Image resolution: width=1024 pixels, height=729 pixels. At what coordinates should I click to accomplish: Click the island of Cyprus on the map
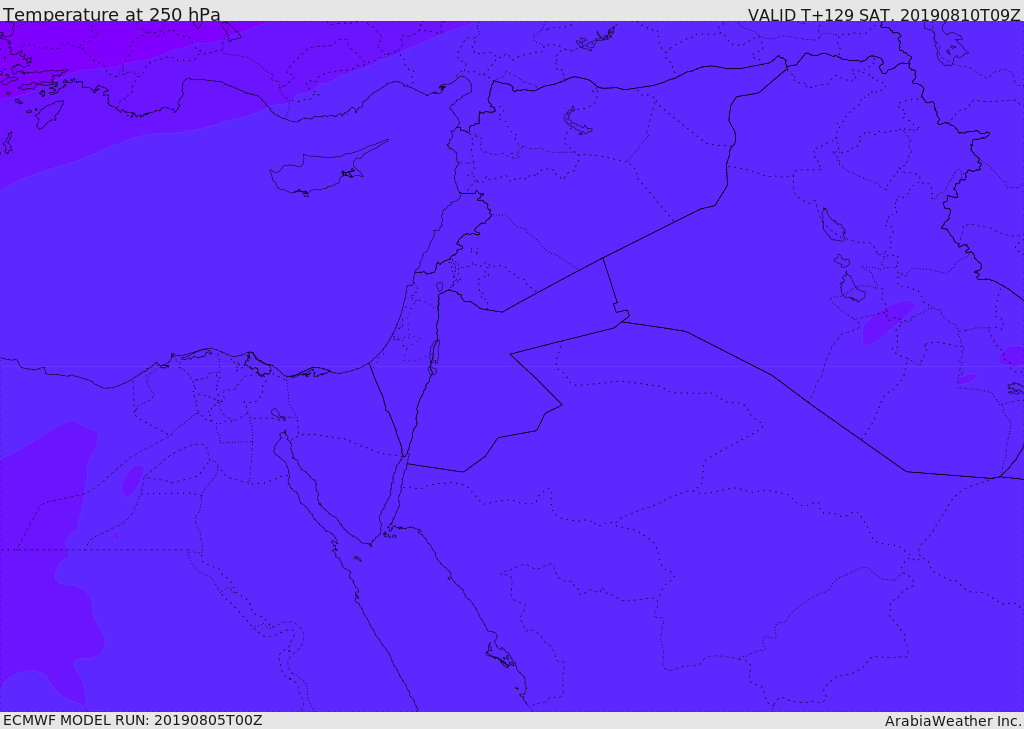325,171
